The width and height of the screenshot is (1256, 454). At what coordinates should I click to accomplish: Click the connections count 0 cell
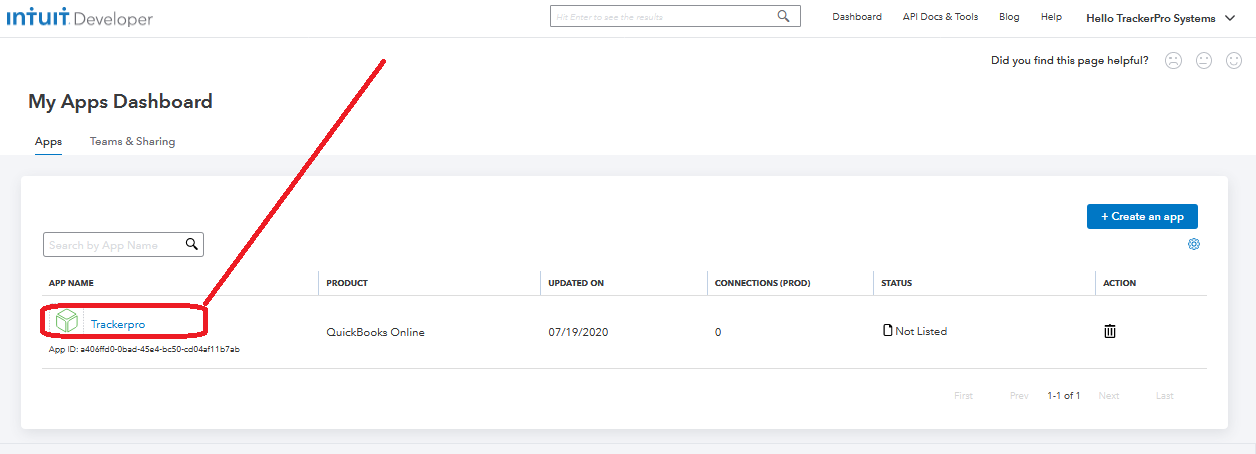[x=718, y=332]
